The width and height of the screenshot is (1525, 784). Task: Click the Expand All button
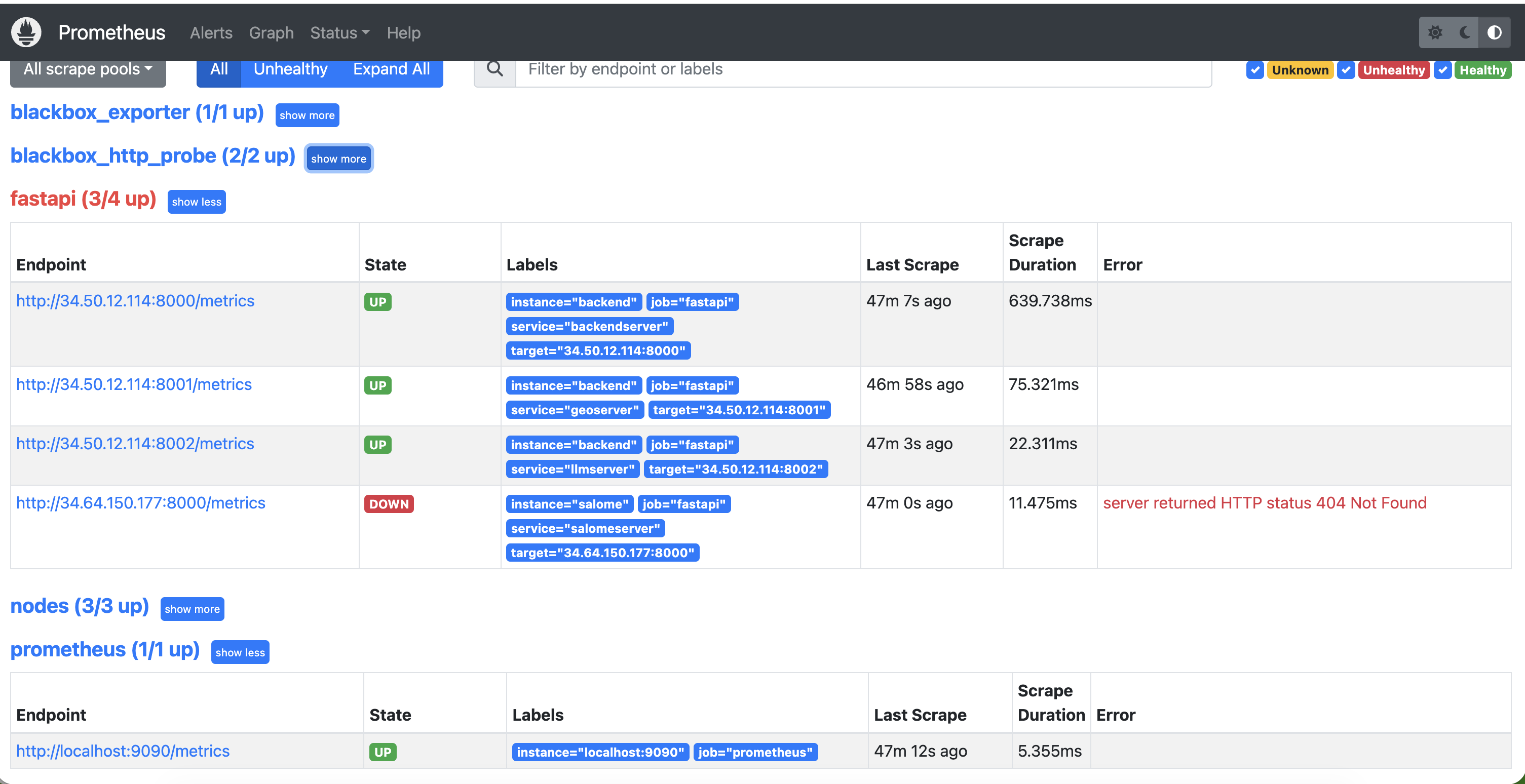tap(391, 69)
